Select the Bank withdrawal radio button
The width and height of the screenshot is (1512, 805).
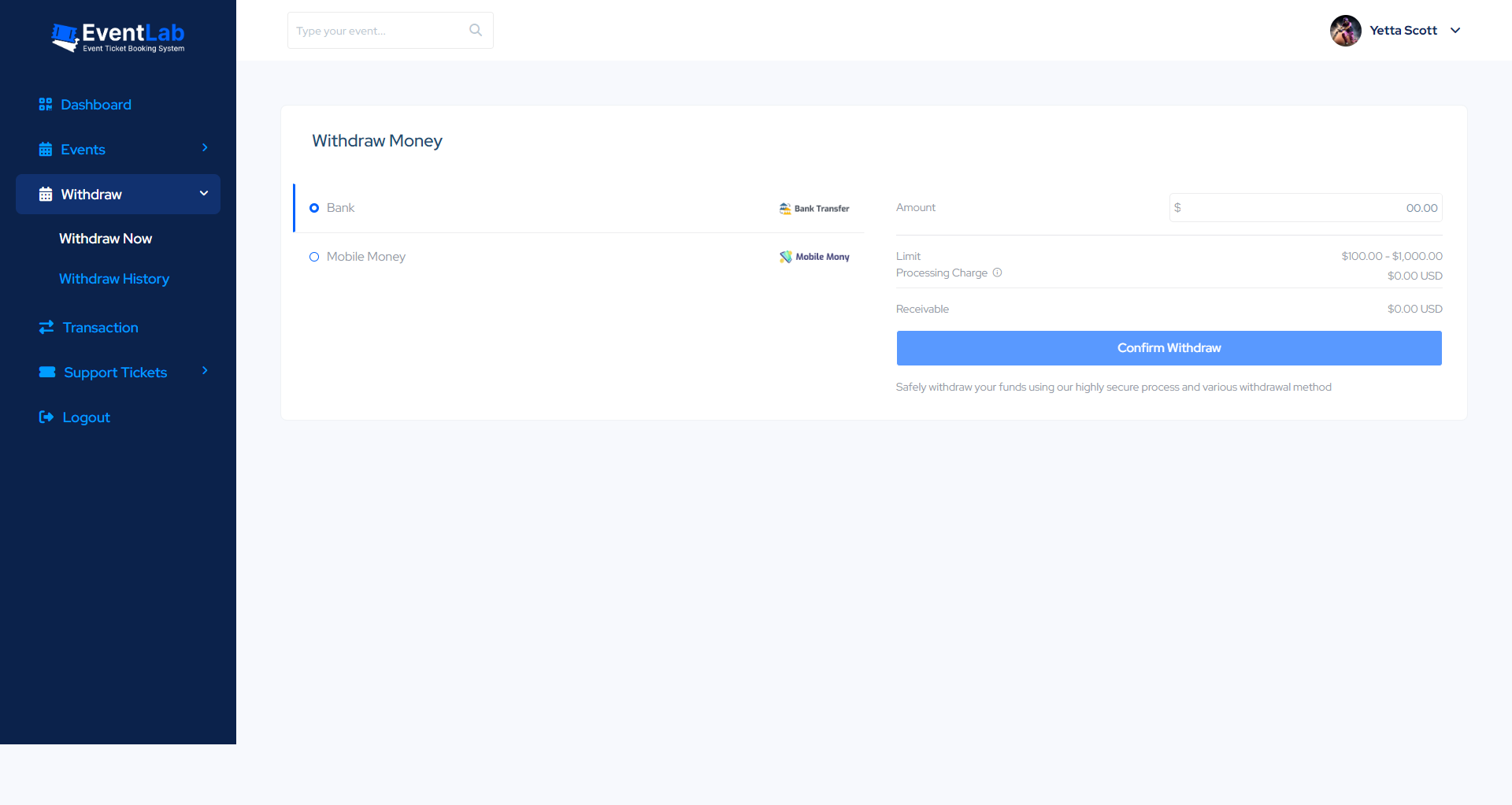tap(314, 208)
